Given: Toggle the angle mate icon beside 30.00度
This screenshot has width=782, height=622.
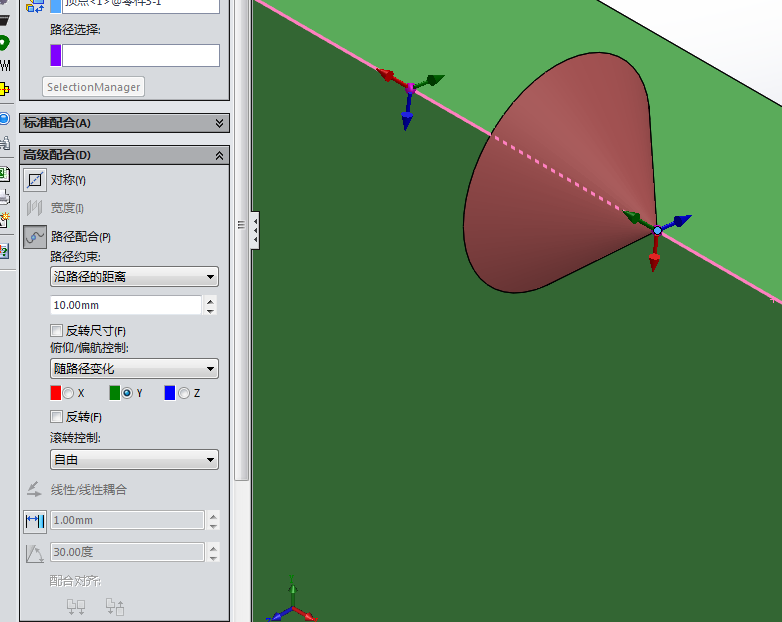Looking at the screenshot, I should pos(34,553).
